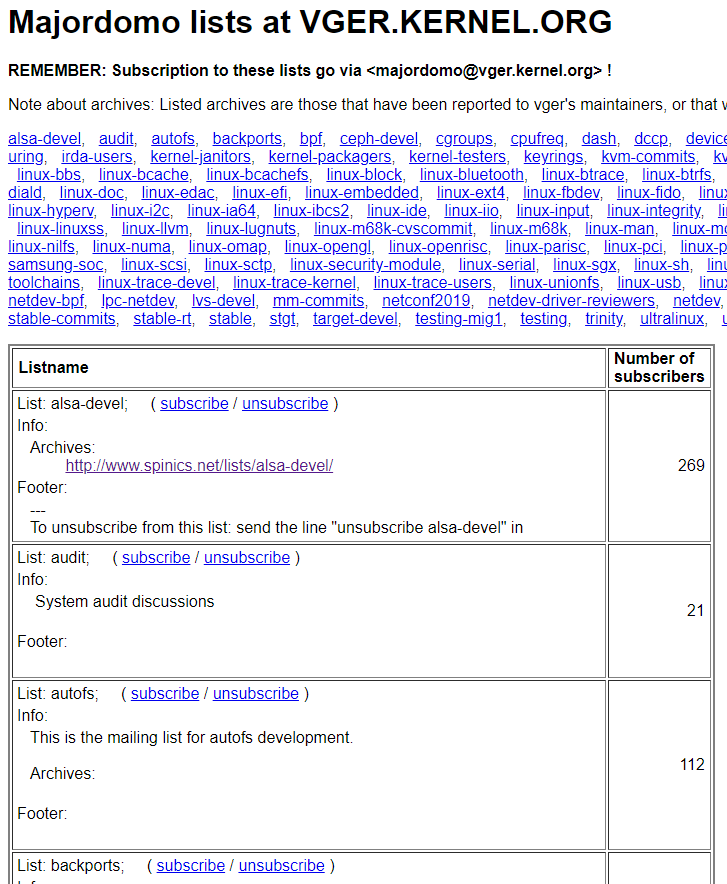The width and height of the screenshot is (727, 884).
Task: Jump to the audit list anchor
Action: [116, 139]
